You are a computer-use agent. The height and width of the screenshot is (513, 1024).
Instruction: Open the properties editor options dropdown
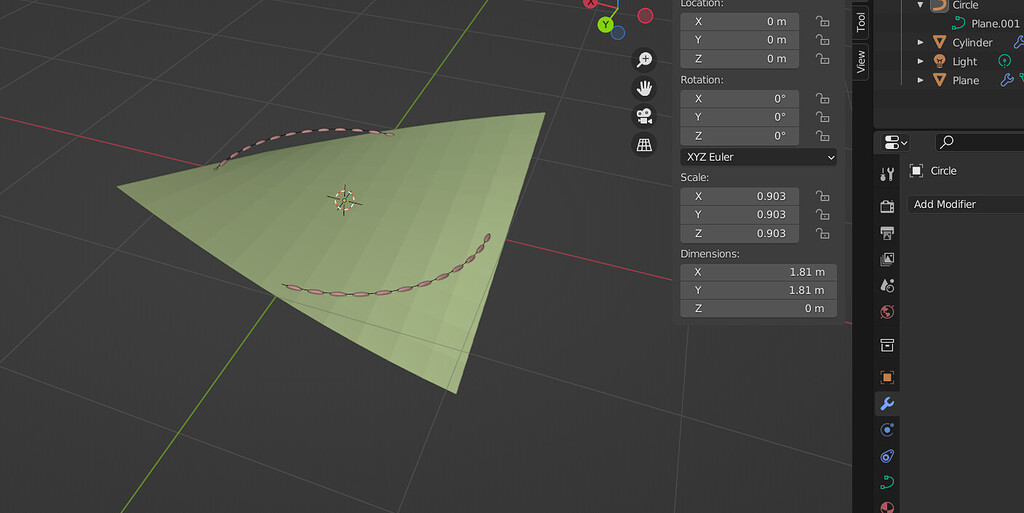click(895, 142)
